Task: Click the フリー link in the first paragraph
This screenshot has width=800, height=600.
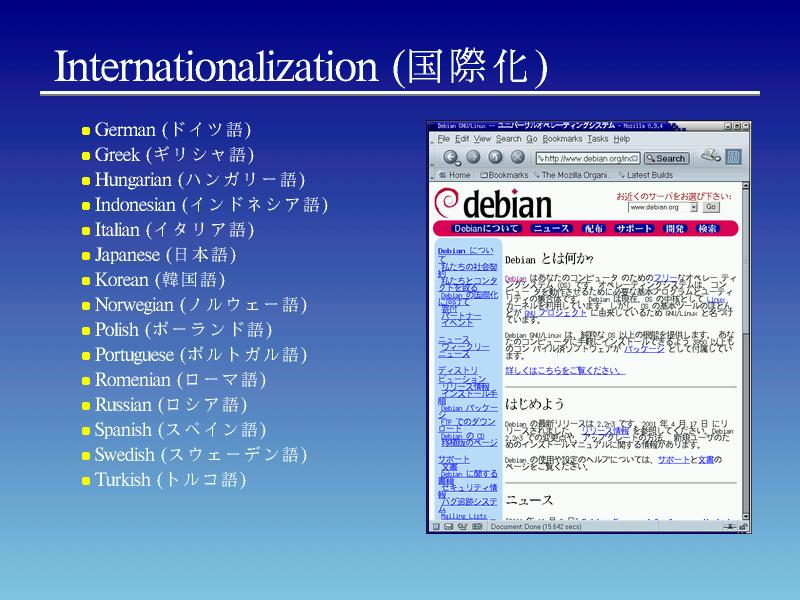Action: (x=665, y=278)
